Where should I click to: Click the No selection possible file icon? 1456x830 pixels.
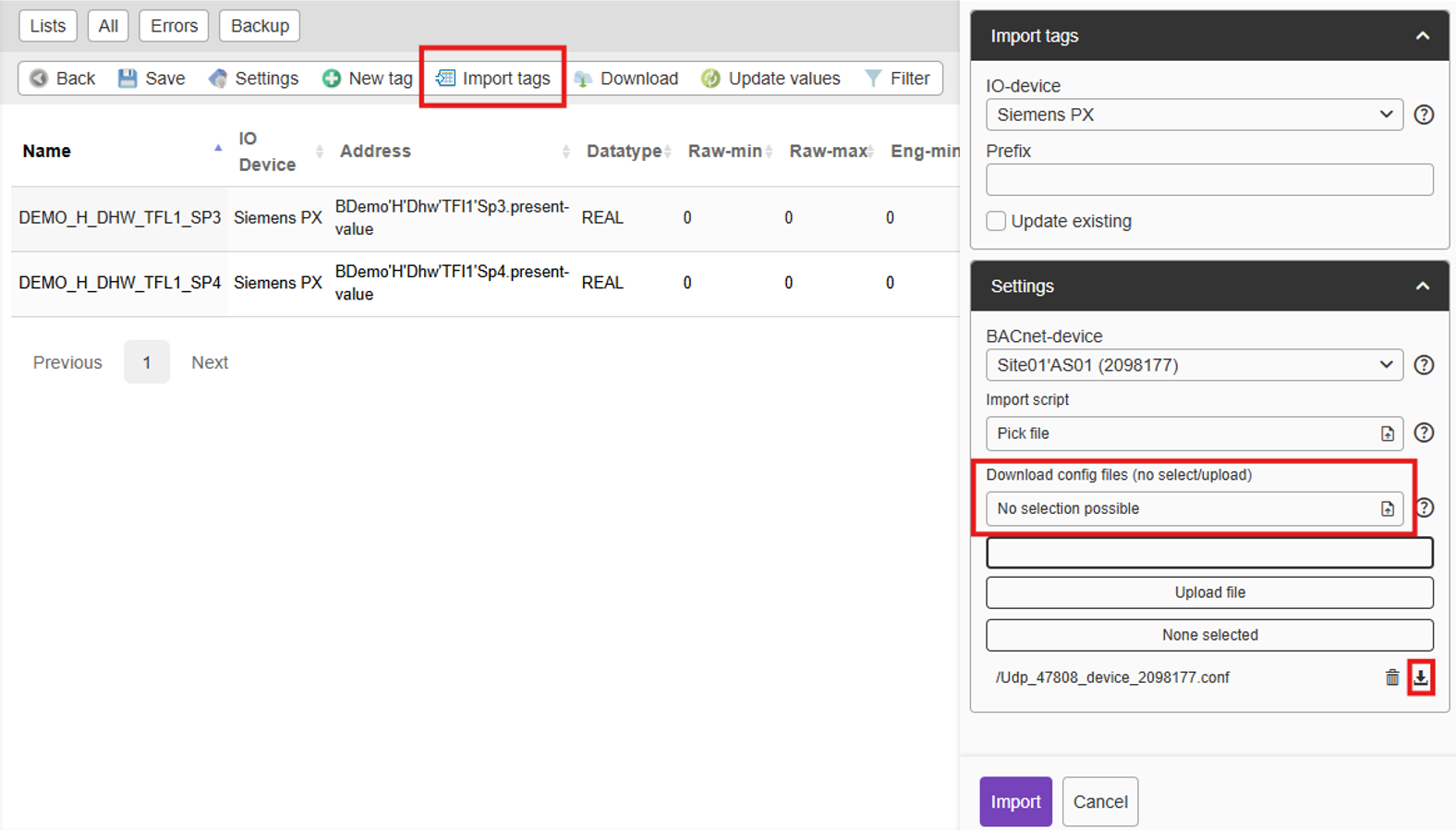coord(1387,508)
